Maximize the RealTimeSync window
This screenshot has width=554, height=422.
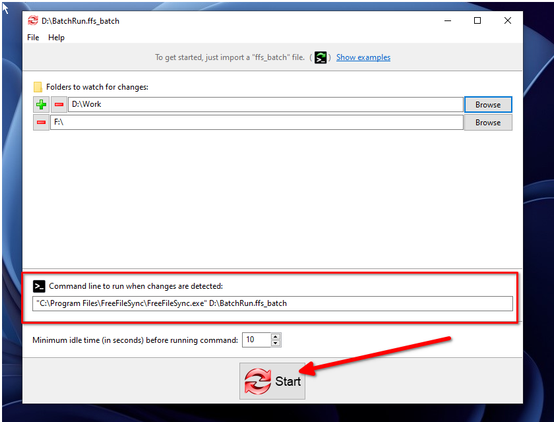tap(477, 21)
